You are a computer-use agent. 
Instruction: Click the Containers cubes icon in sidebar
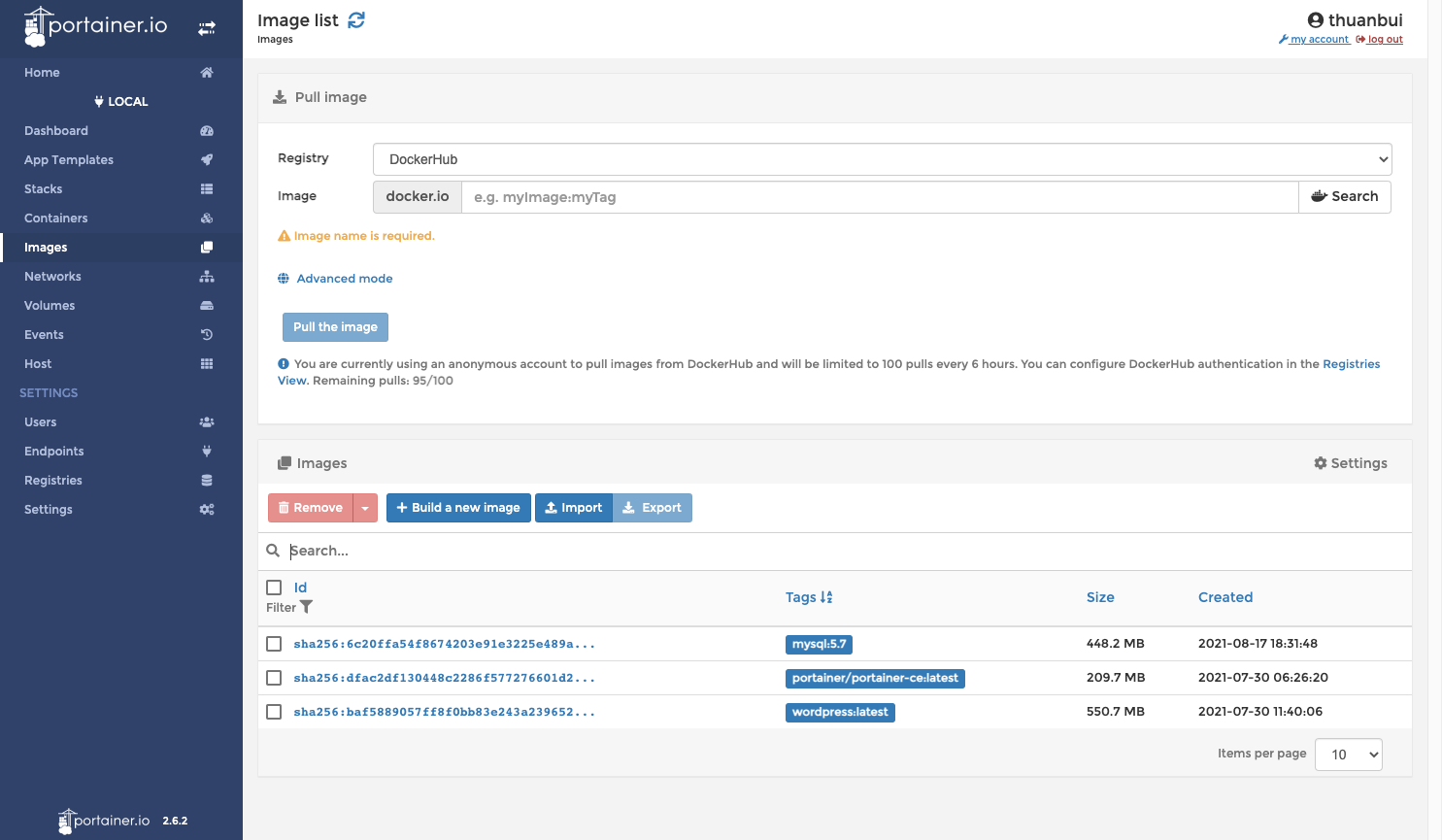(x=207, y=218)
